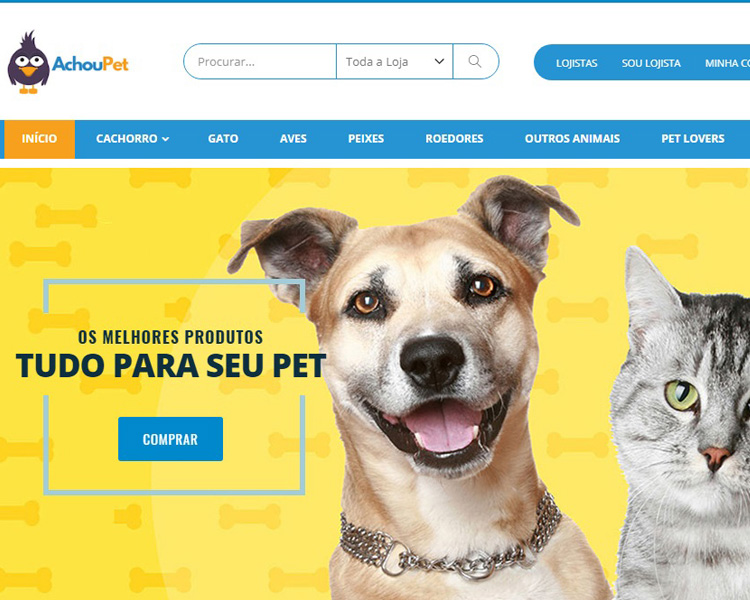Viewport: 750px width, 600px height.
Task: Click the AchouPet bird mascot logo
Action: (28, 62)
